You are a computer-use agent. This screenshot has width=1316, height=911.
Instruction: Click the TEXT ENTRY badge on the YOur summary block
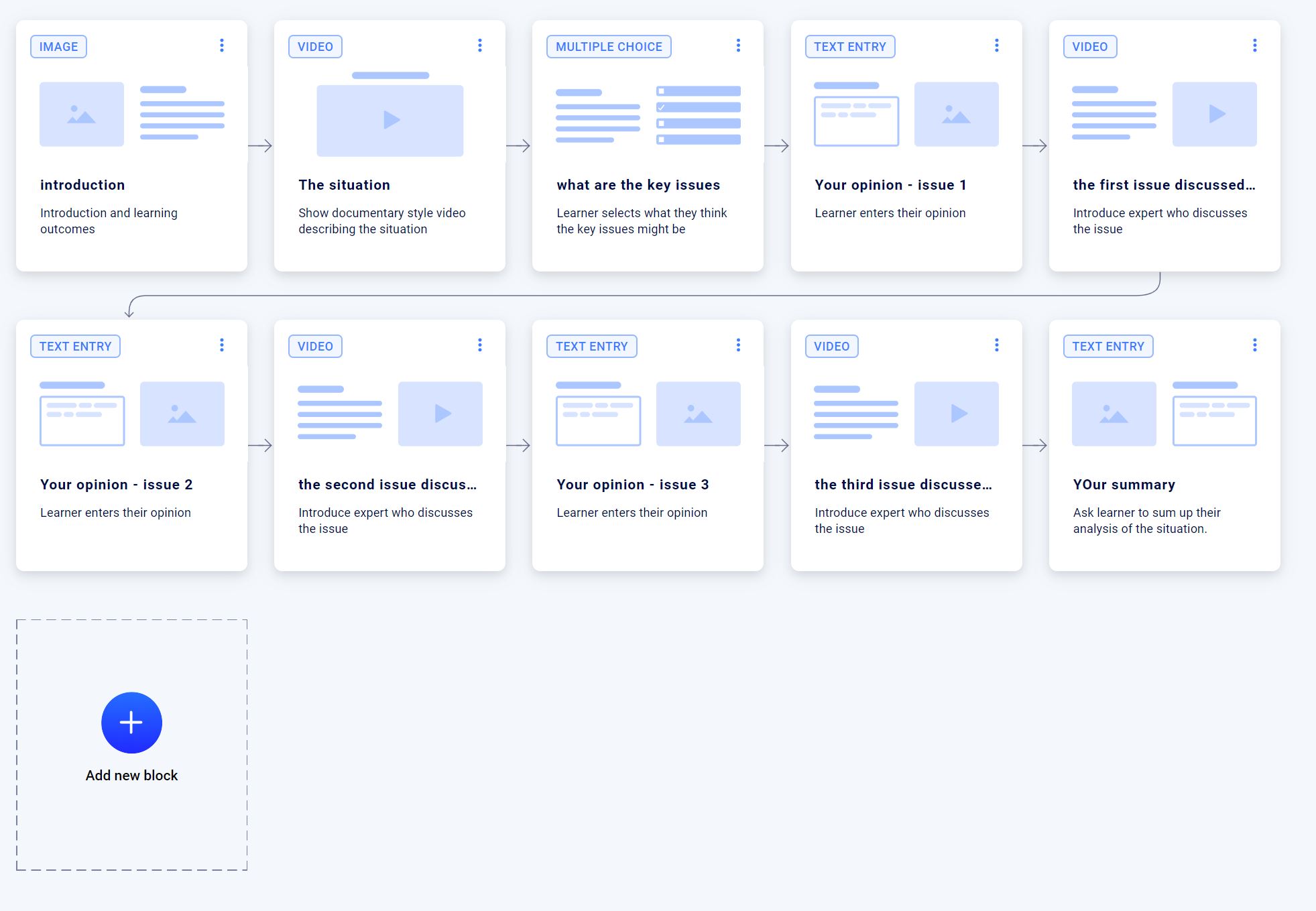click(x=1108, y=346)
